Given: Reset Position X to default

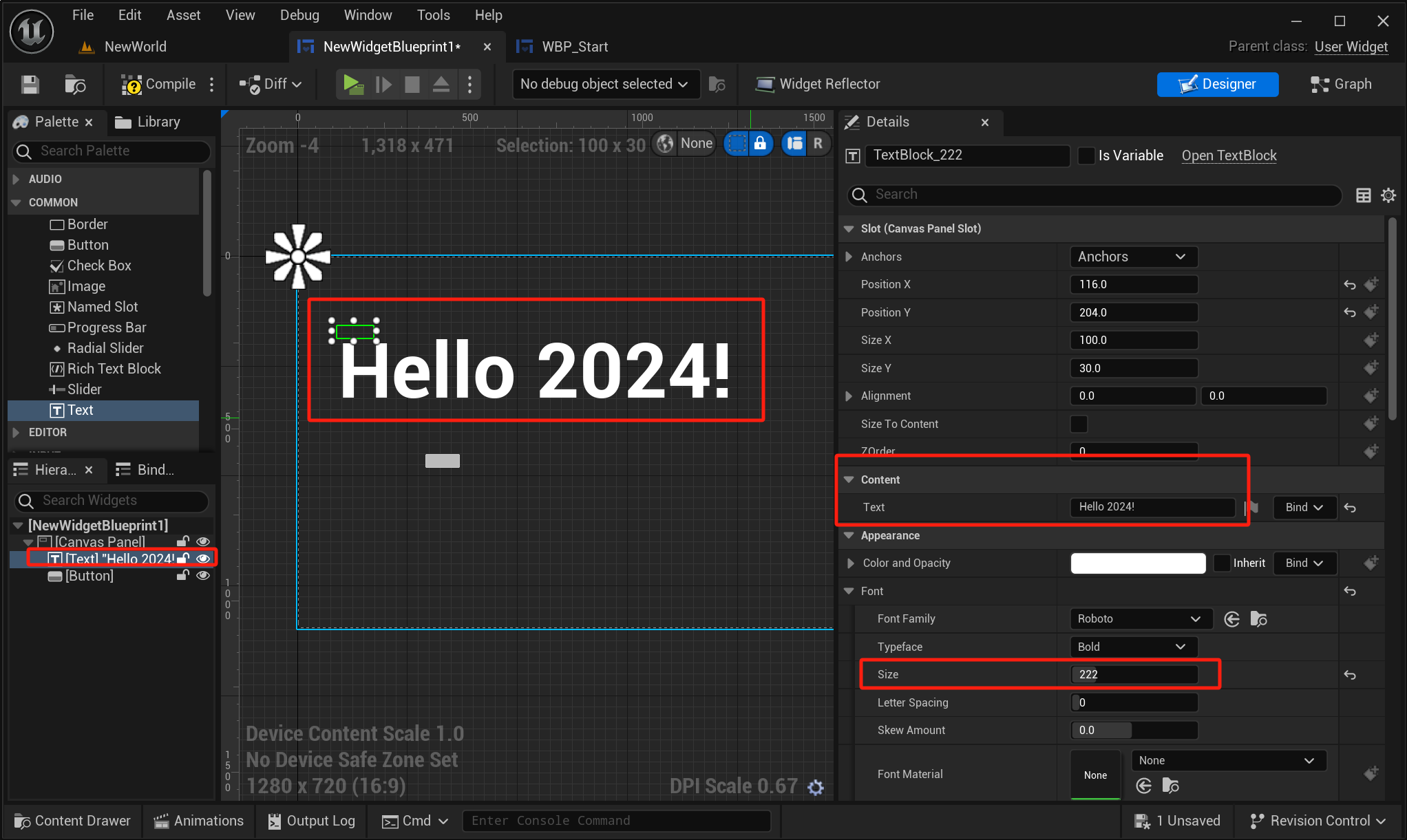Looking at the screenshot, I should (x=1350, y=285).
